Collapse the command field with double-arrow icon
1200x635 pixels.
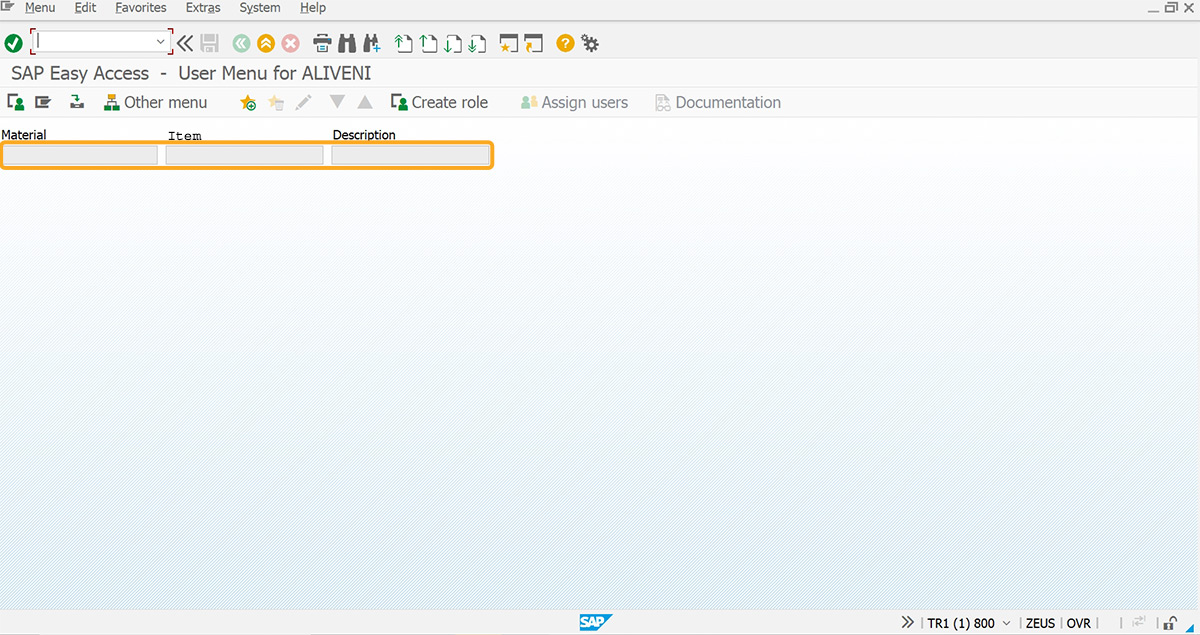pyautogui.click(x=185, y=43)
